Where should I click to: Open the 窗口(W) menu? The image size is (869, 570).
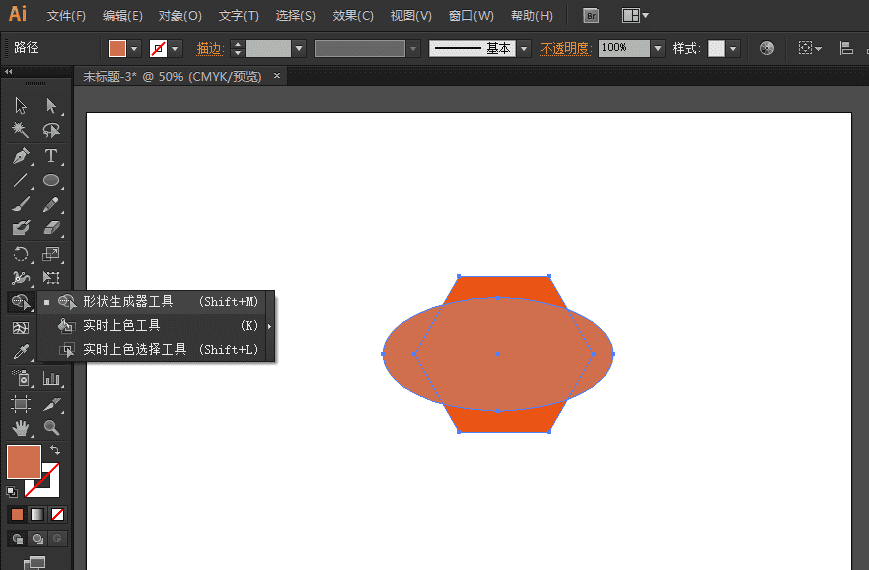pyautogui.click(x=471, y=16)
